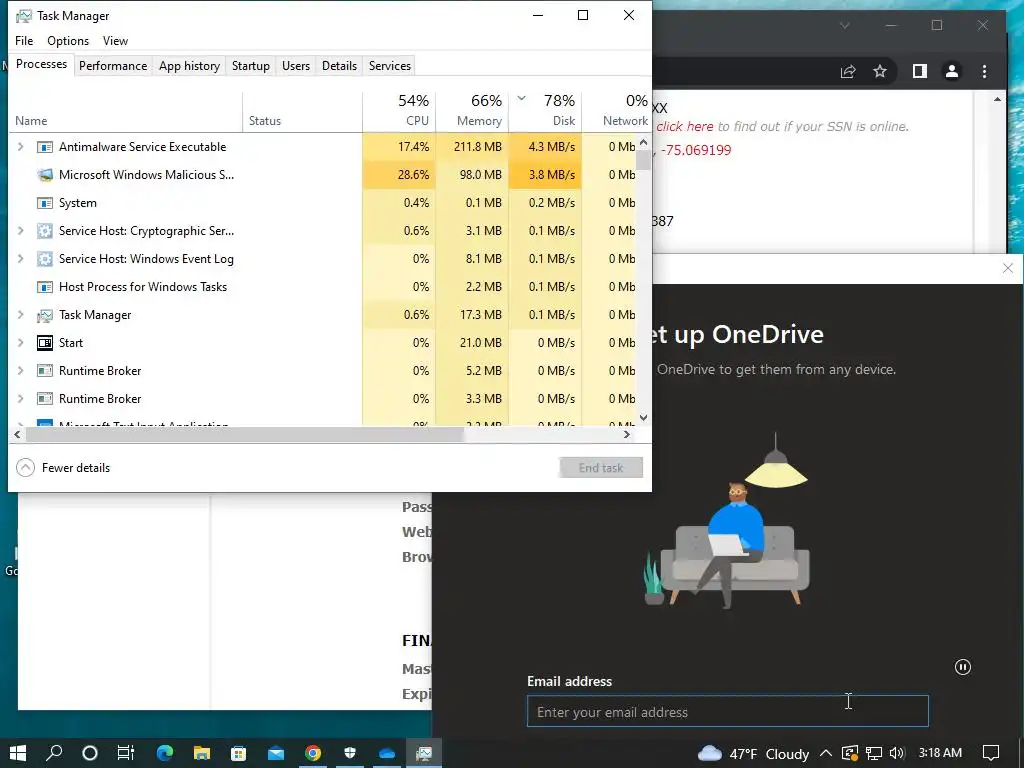The image size is (1024, 768).
Task: Open the 47°F Cloudy weather widget
Action: 753,754
